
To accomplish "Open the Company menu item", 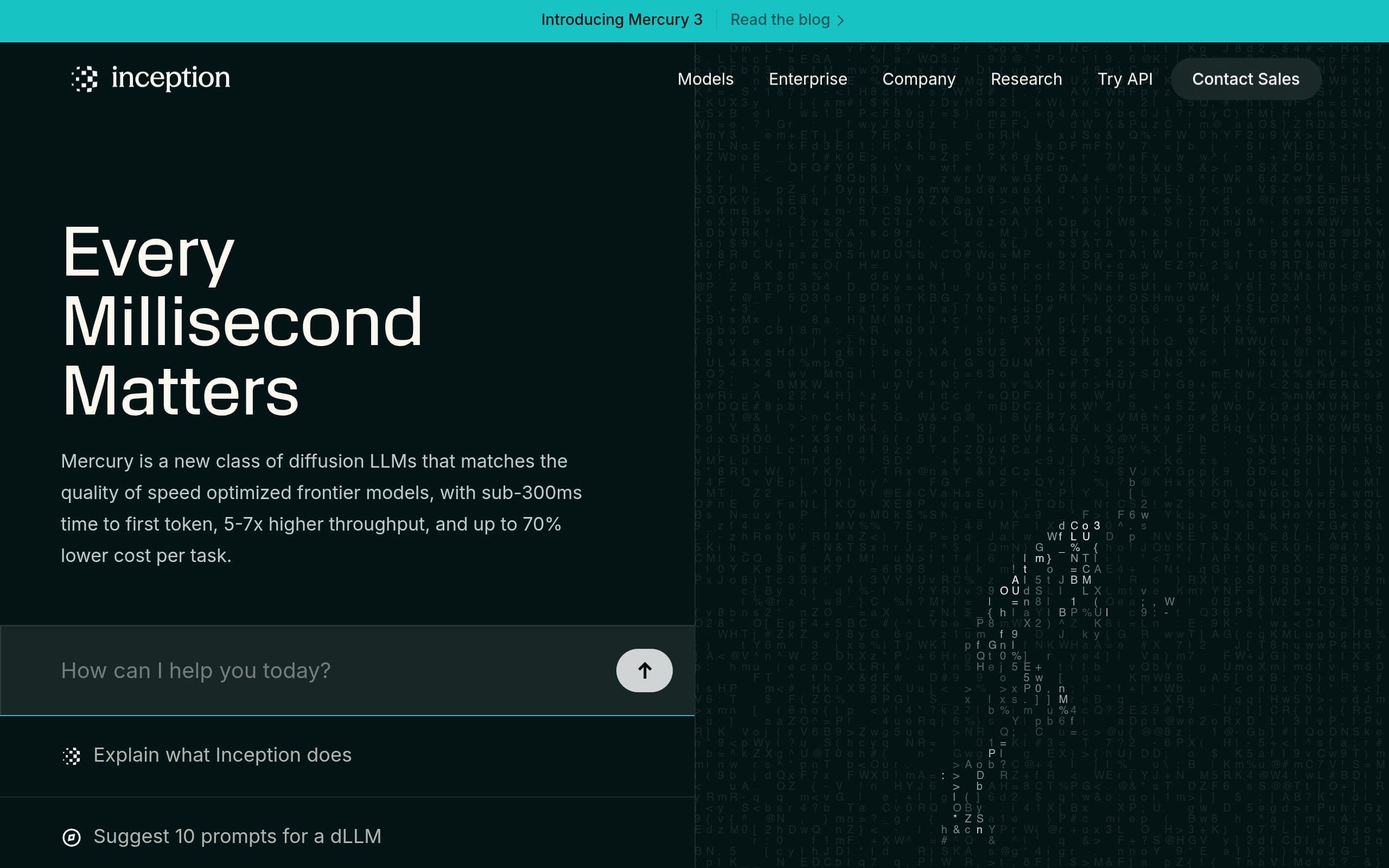I will coord(919,79).
